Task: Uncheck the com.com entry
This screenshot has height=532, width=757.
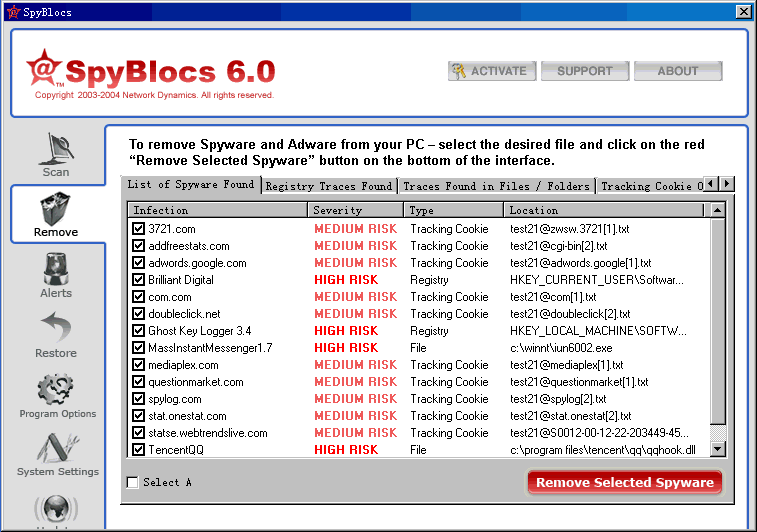Action: click(139, 296)
